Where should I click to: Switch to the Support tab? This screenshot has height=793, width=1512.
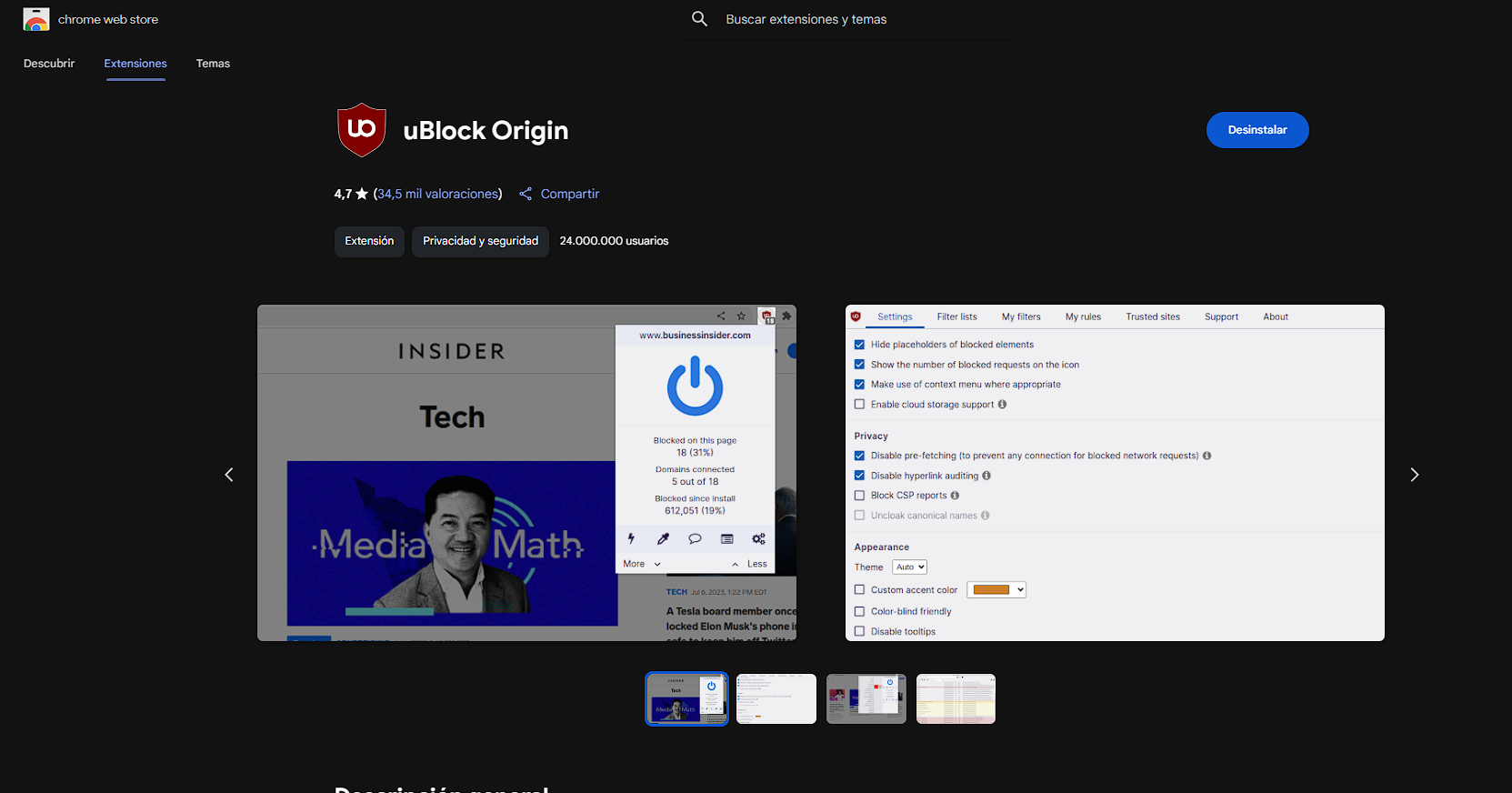point(1221,317)
